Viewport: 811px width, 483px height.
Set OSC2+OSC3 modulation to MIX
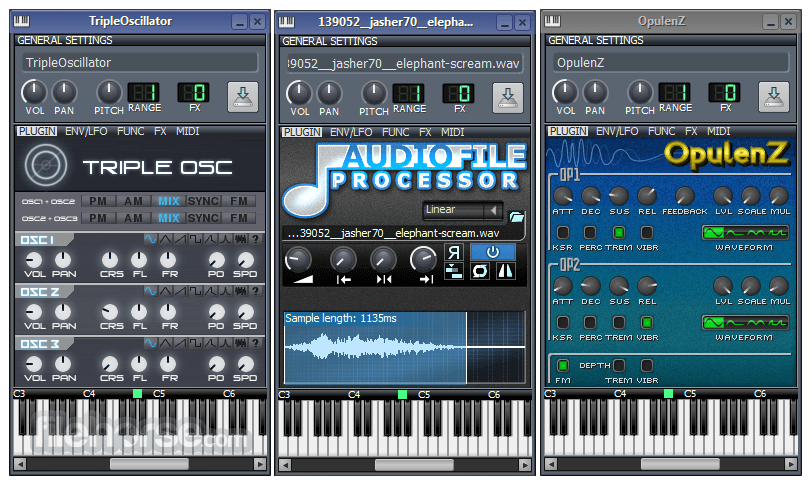coord(169,218)
